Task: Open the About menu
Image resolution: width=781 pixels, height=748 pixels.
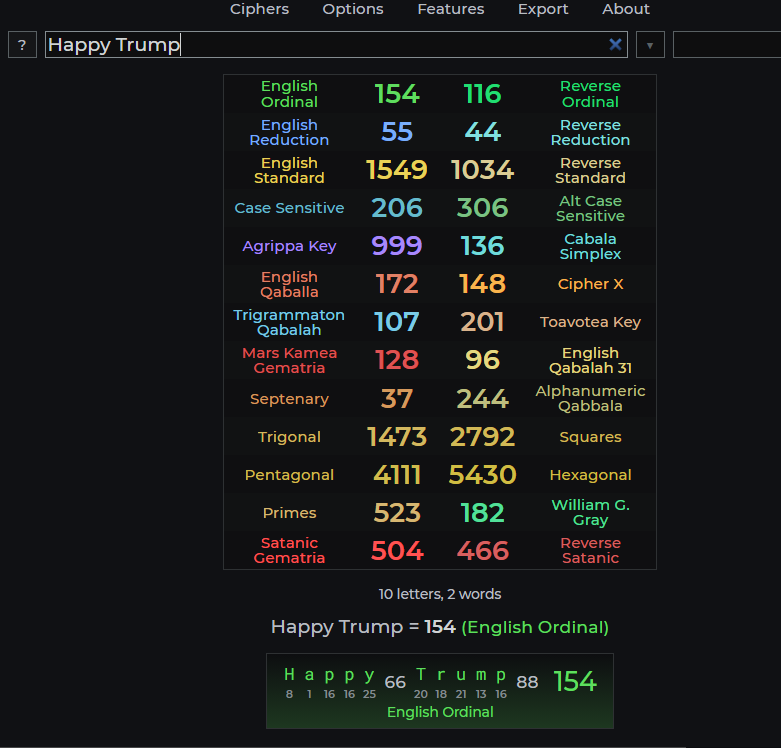Action: pos(626,9)
